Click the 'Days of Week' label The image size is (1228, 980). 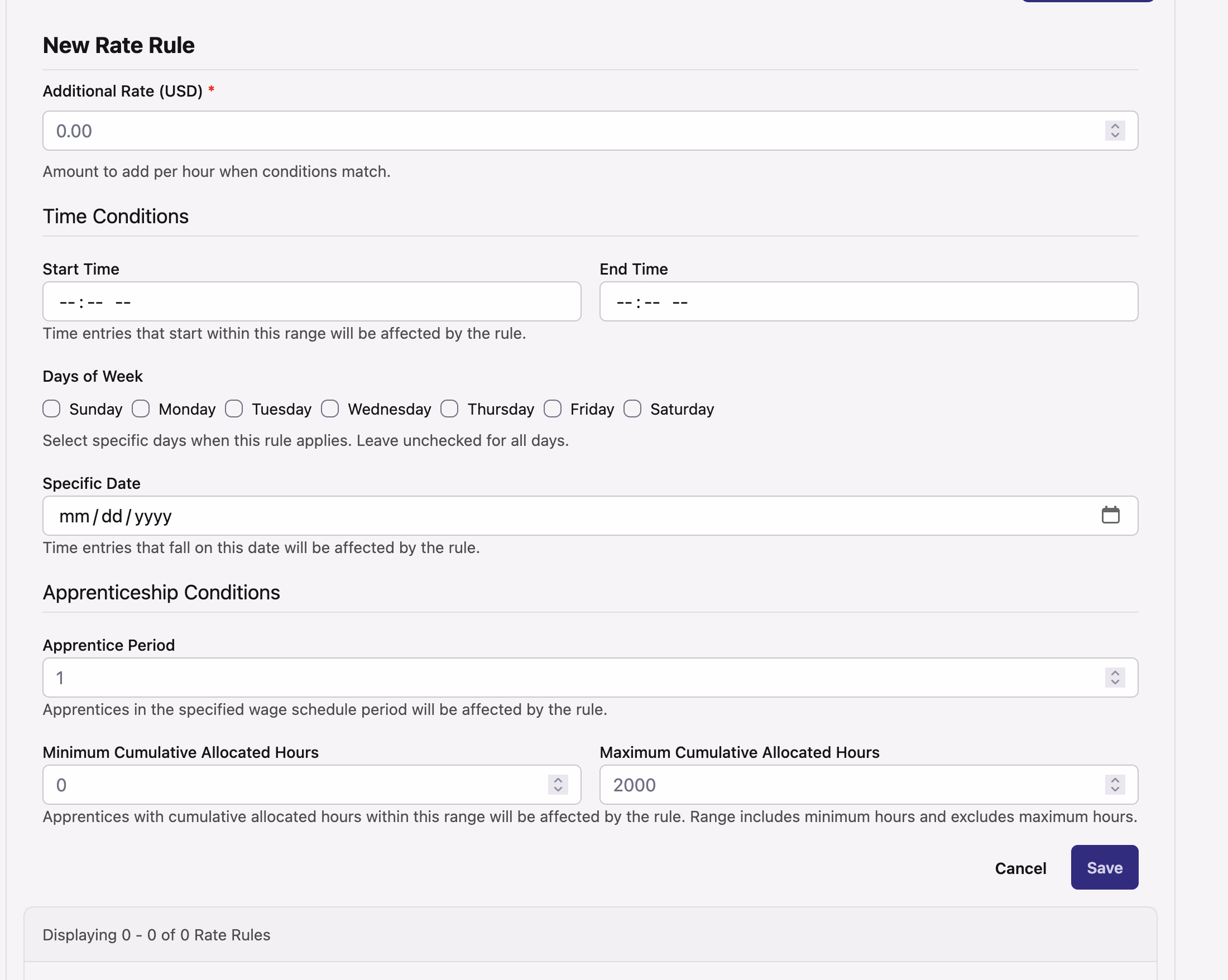pyautogui.click(x=92, y=376)
